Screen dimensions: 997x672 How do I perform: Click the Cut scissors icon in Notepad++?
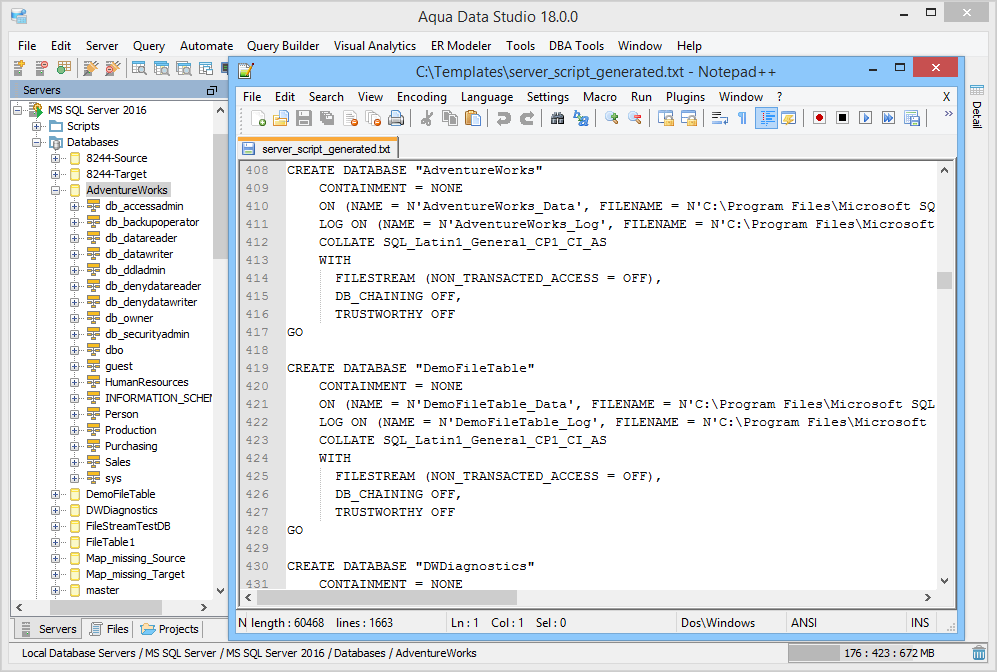427,118
